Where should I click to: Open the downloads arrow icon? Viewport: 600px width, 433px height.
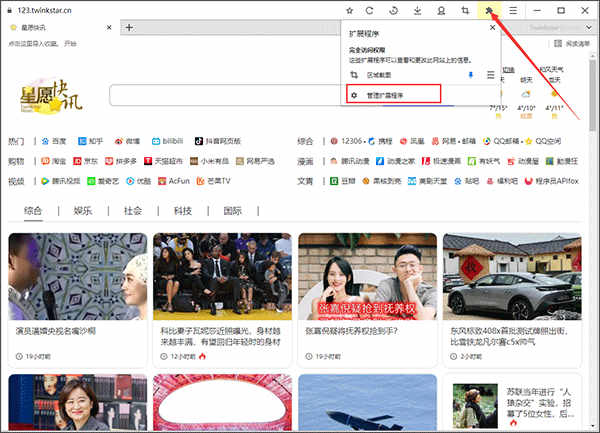point(417,11)
